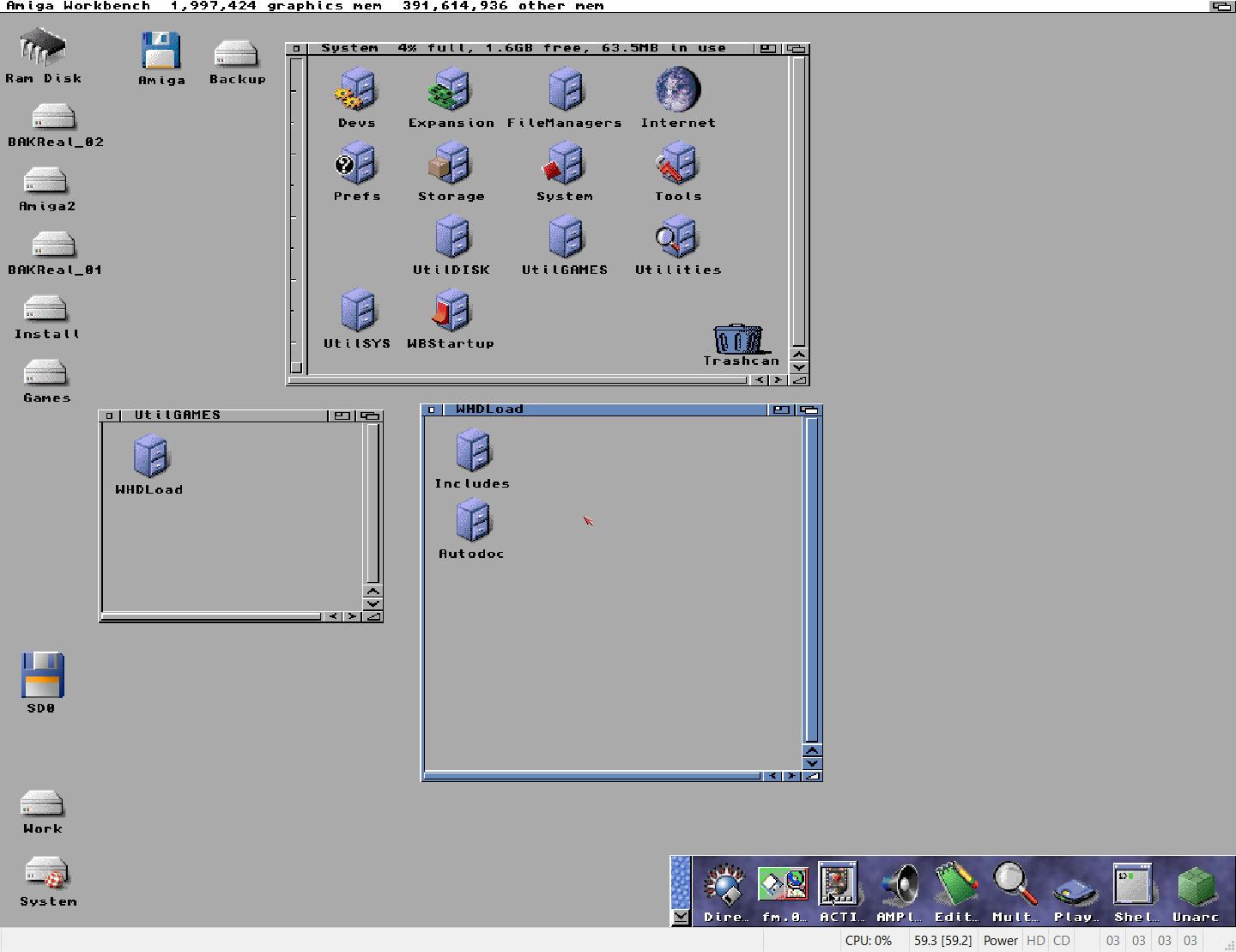Launch AMPlifier speaker icon in dock
The height and width of the screenshot is (952, 1236).
click(898, 885)
